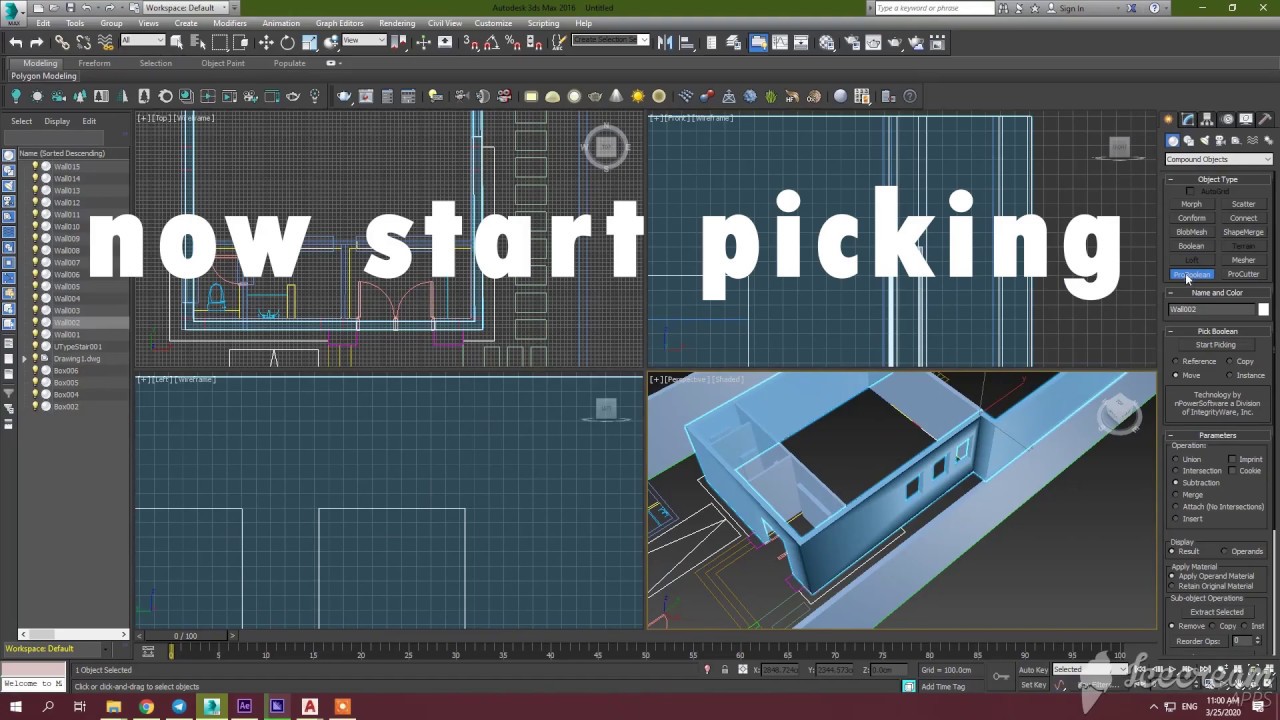Toggle the Percent Snap icon
This screenshot has height=720, width=1280.
(514, 42)
